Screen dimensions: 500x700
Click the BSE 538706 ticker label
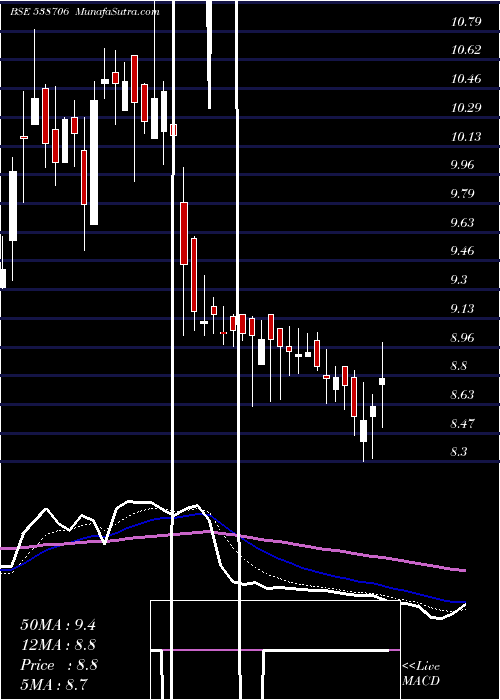click(39, 12)
